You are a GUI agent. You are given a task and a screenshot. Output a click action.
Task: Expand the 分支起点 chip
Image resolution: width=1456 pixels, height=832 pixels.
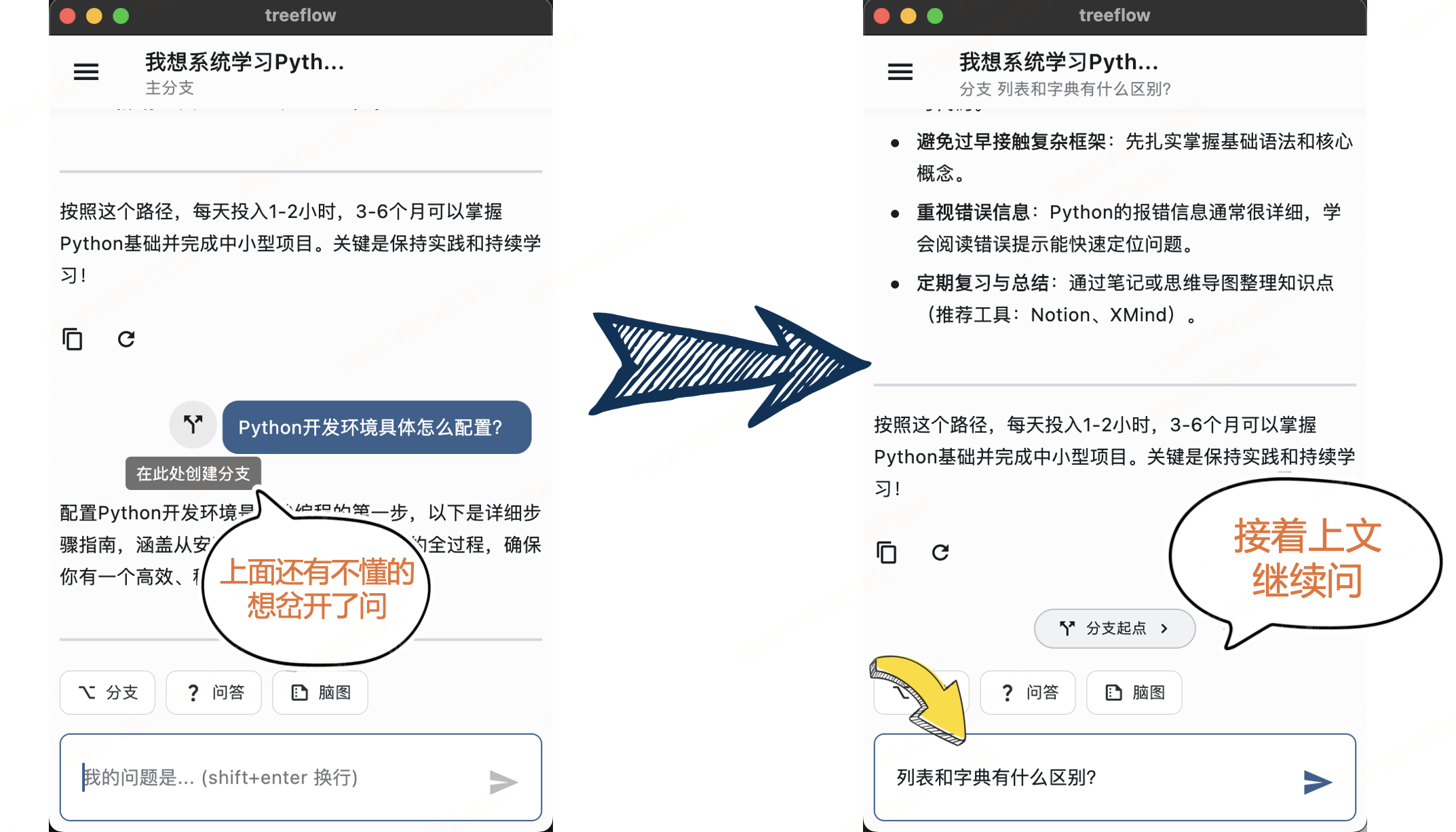click(x=1115, y=628)
